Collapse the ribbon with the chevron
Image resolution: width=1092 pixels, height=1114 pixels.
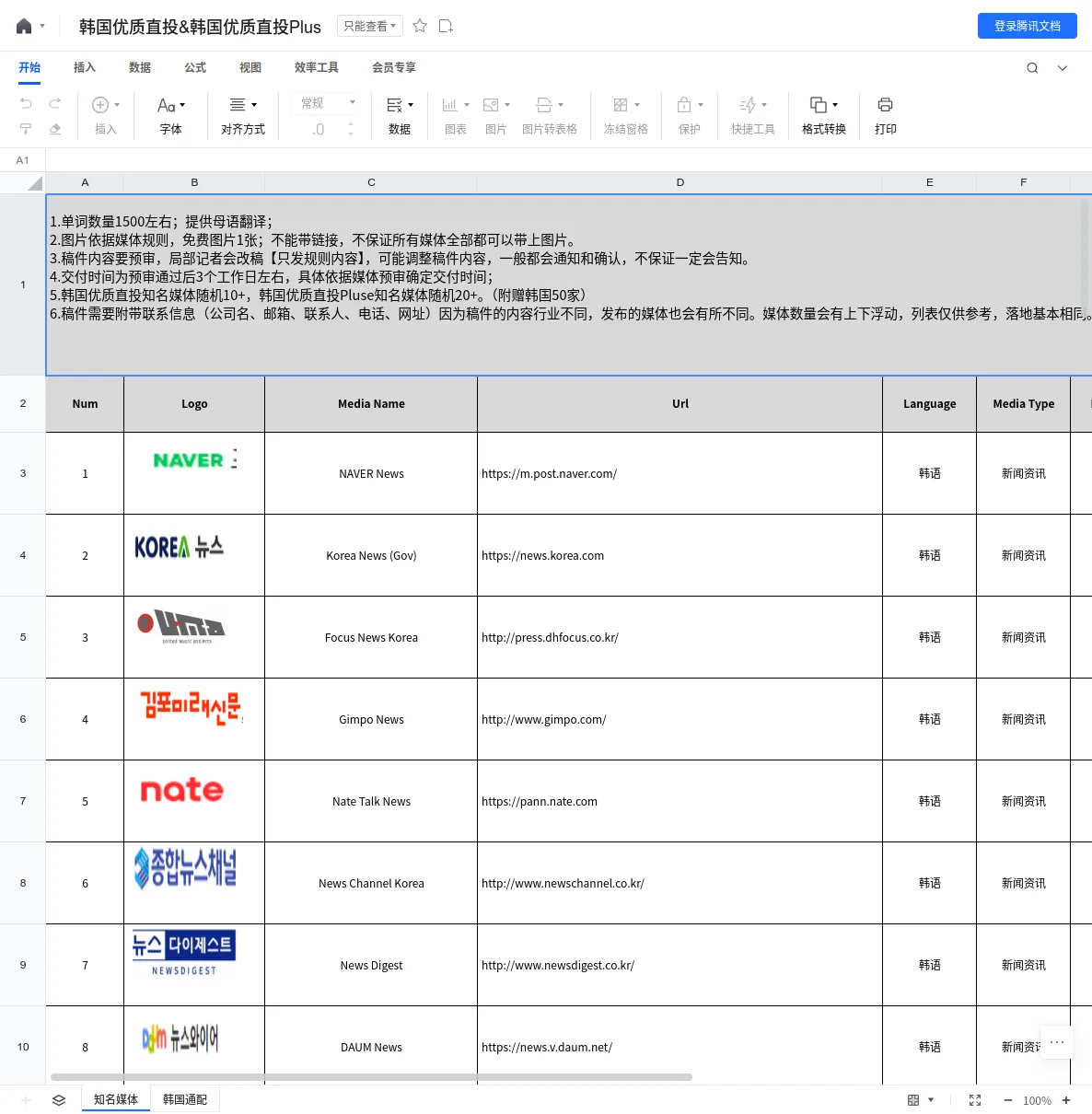(x=1063, y=68)
